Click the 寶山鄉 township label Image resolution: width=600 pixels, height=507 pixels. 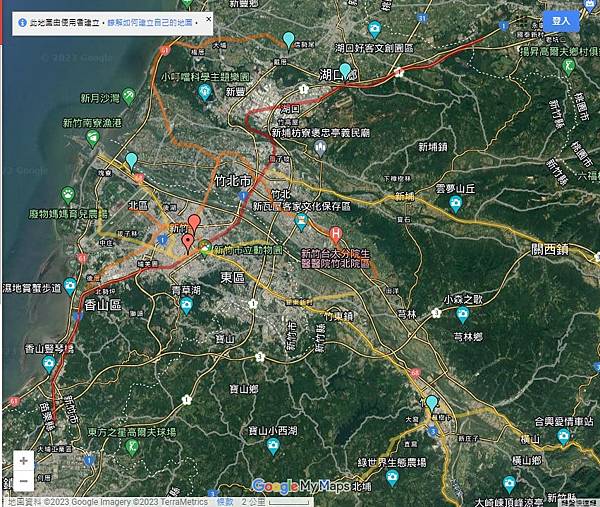point(243,389)
